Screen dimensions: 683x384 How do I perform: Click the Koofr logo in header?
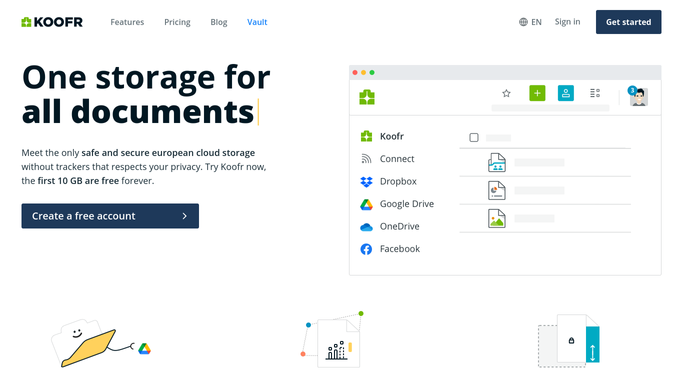pyautogui.click(x=52, y=22)
